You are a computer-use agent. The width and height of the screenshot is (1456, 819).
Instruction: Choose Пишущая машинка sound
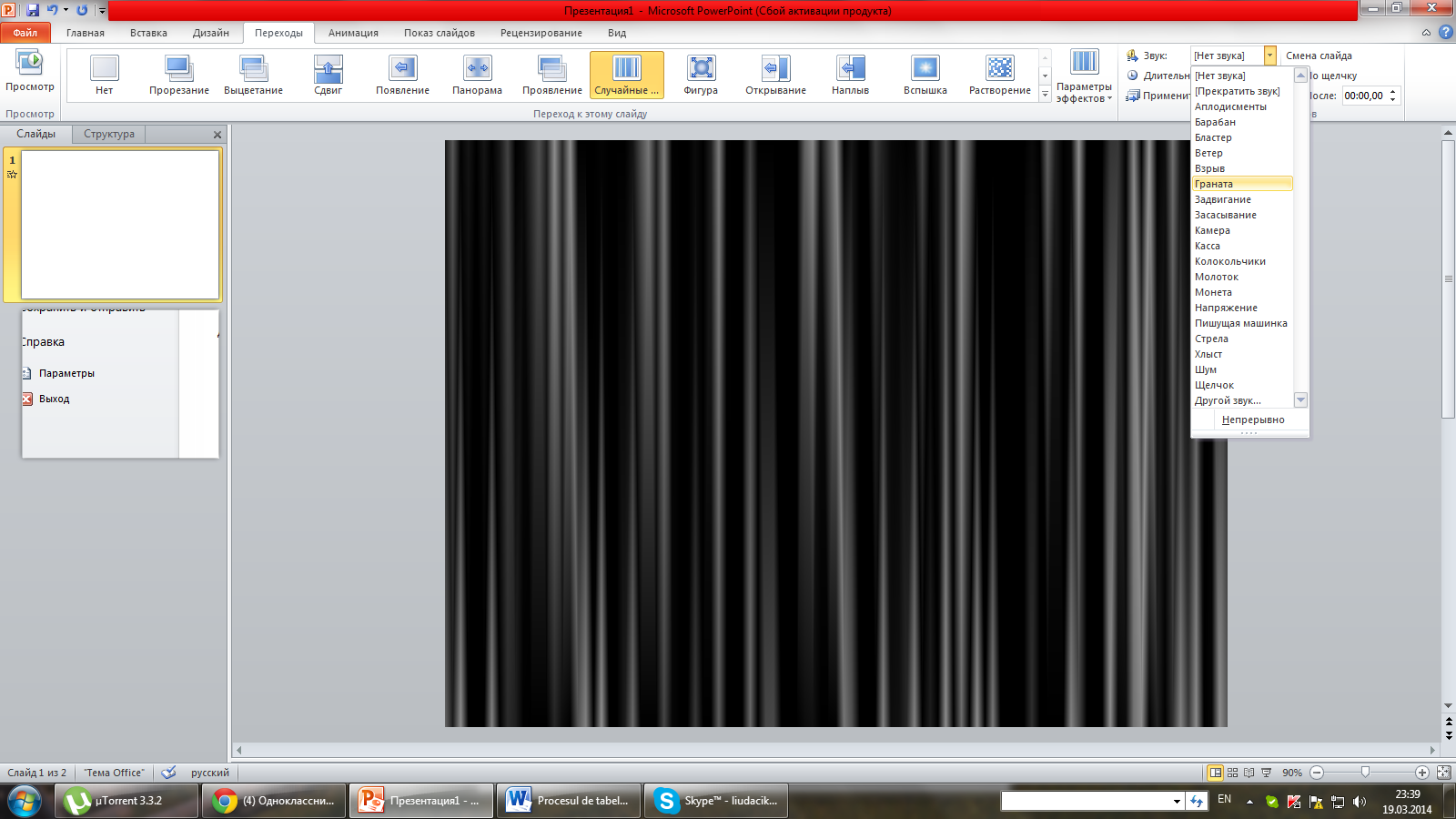click(1242, 323)
